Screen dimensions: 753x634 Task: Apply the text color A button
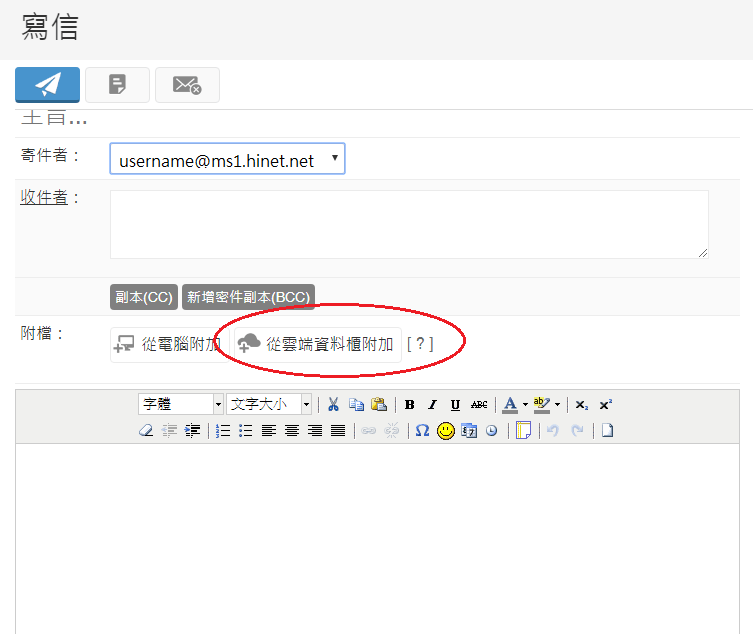[x=510, y=405]
